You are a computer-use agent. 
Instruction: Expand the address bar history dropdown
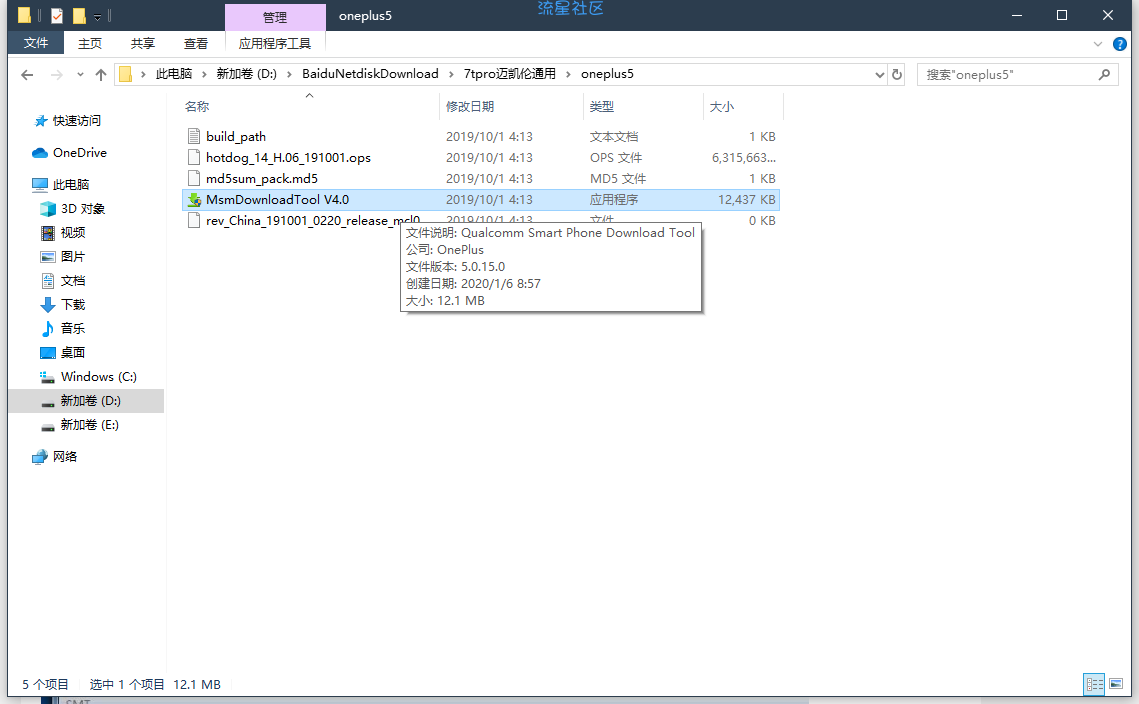point(879,74)
